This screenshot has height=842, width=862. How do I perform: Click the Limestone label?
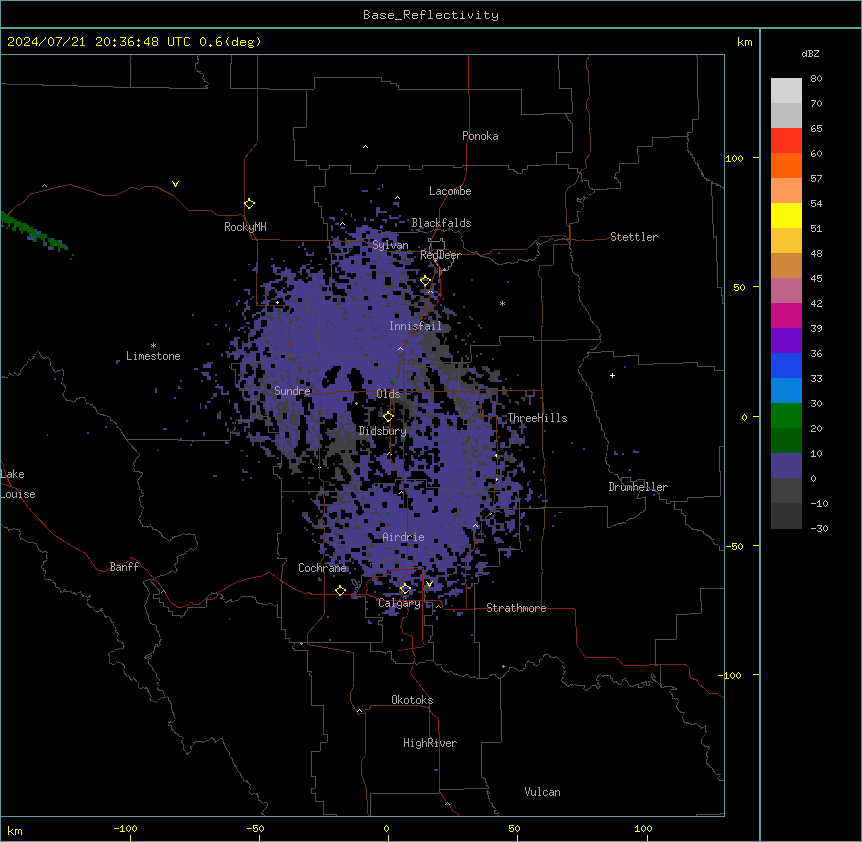[x=153, y=356]
